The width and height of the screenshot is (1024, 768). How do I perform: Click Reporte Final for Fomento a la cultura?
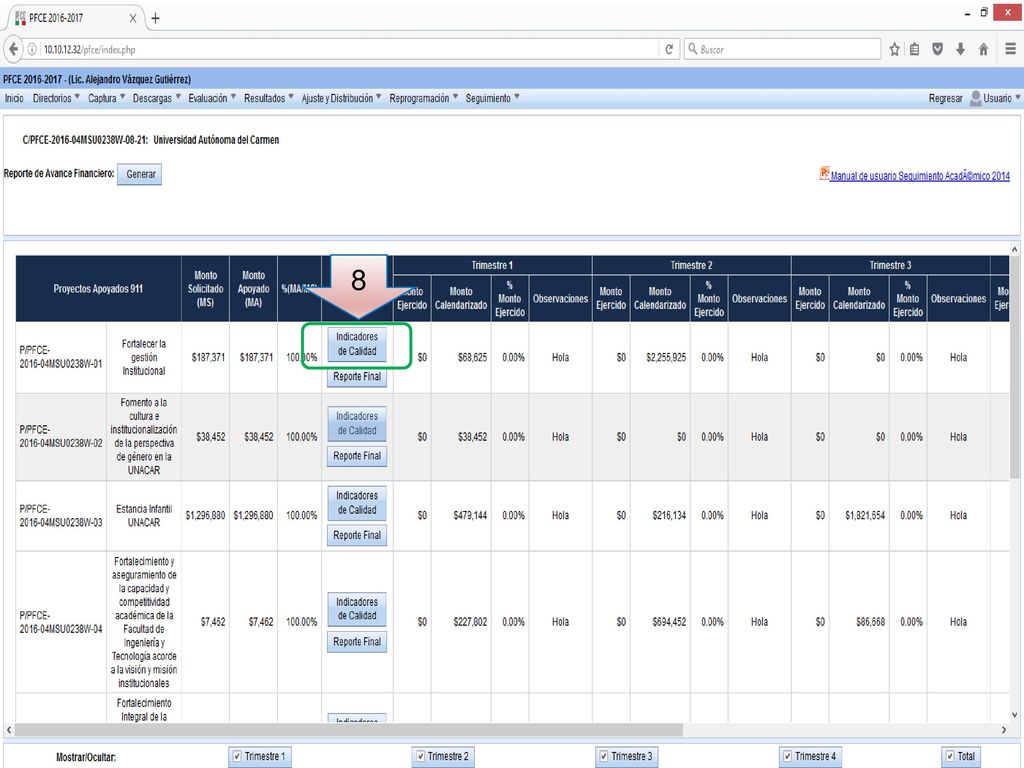pyautogui.click(x=357, y=456)
